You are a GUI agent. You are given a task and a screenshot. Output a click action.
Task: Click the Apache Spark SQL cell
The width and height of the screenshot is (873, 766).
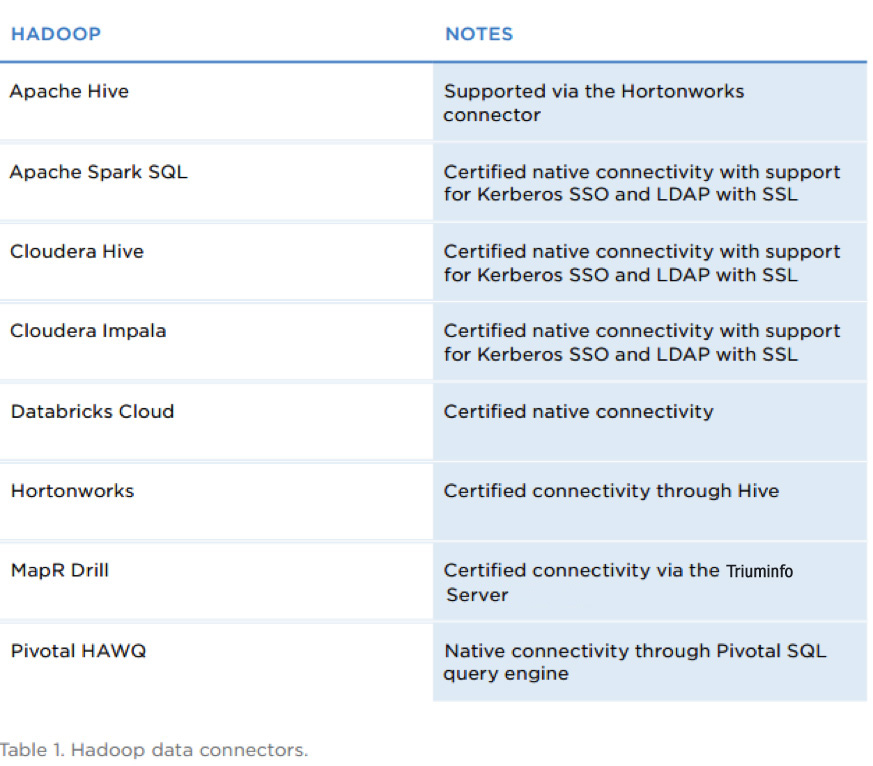click(98, 172)
